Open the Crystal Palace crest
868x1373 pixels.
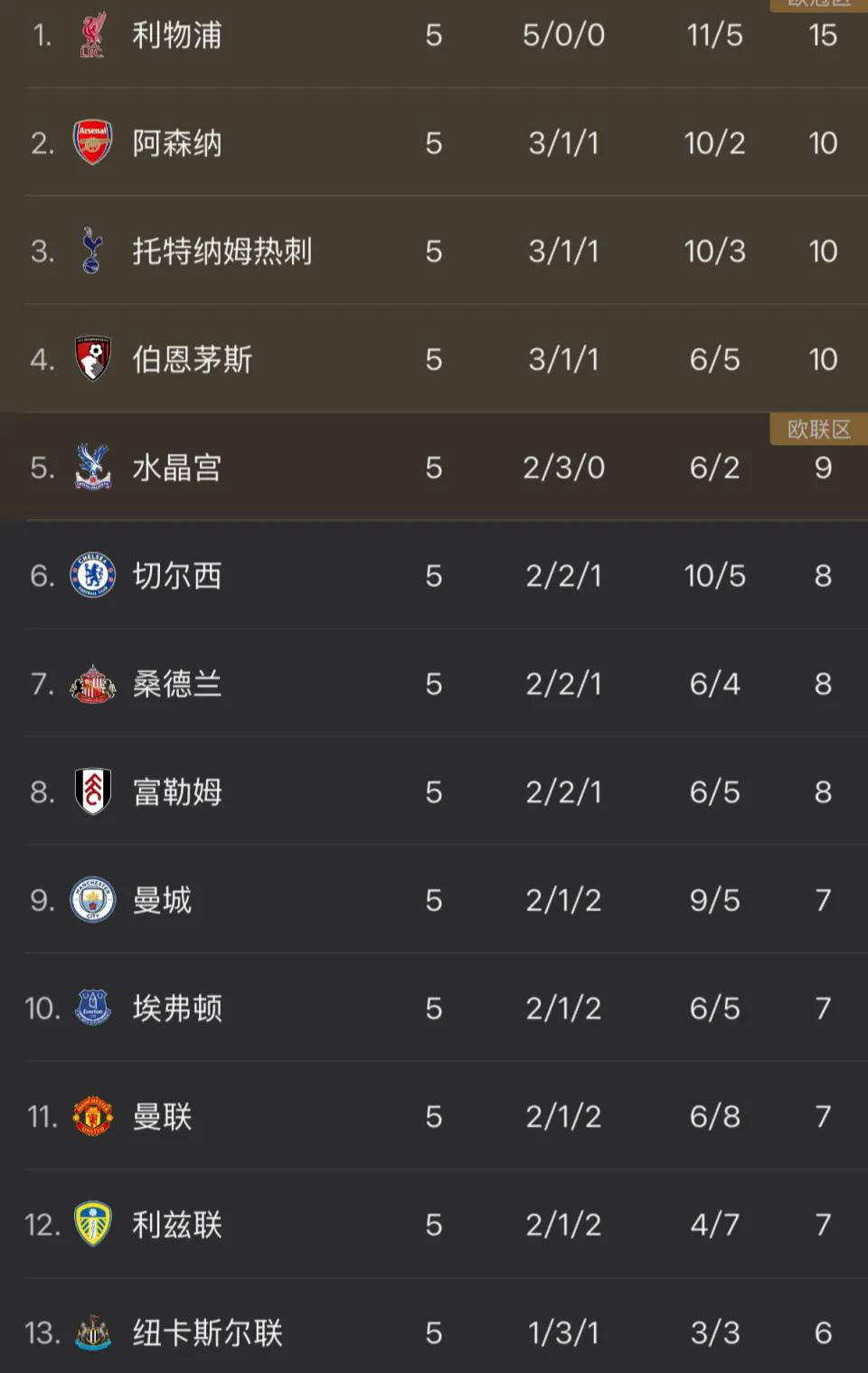(92, 467)
